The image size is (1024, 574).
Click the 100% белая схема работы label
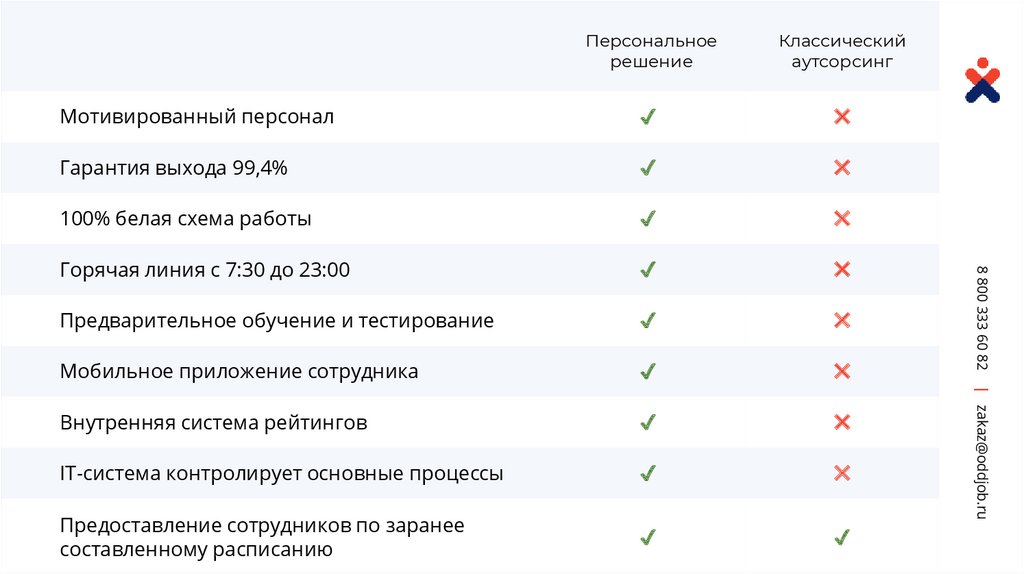click(x=186, y=218)
